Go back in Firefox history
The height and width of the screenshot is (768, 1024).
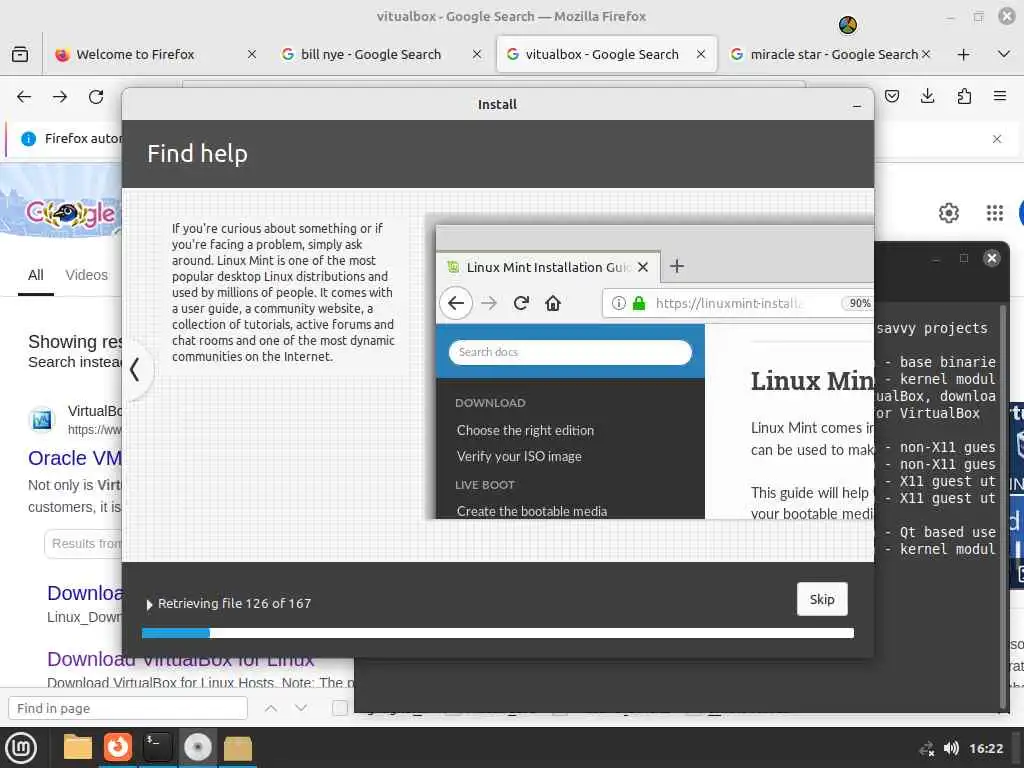tap(24, 97)
